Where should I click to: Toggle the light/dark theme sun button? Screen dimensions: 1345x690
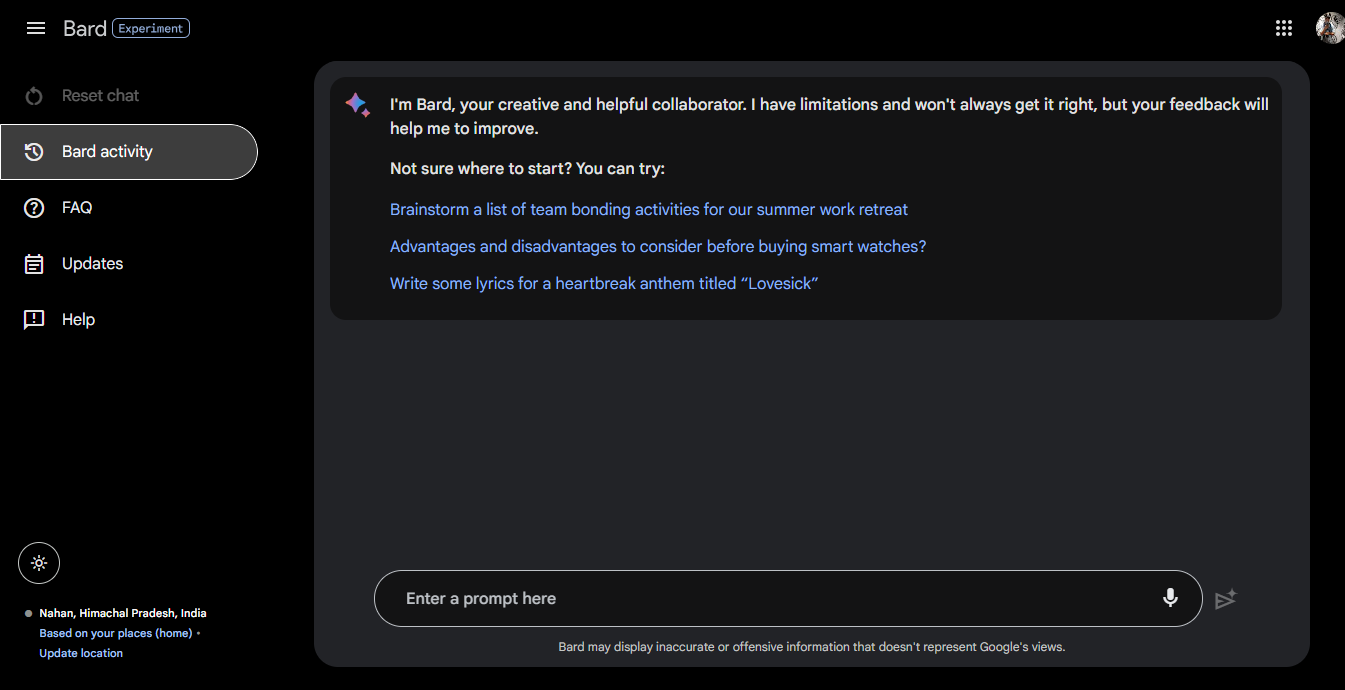click(39, 563)
